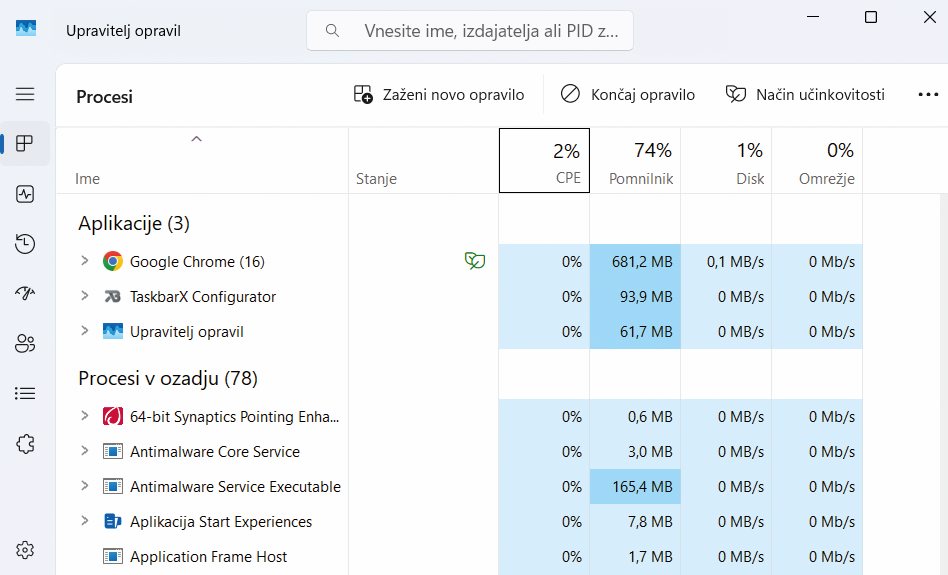Viewport: 948px width, 575px height.
Task: Click the process search input field
Action: click(470, 30)
